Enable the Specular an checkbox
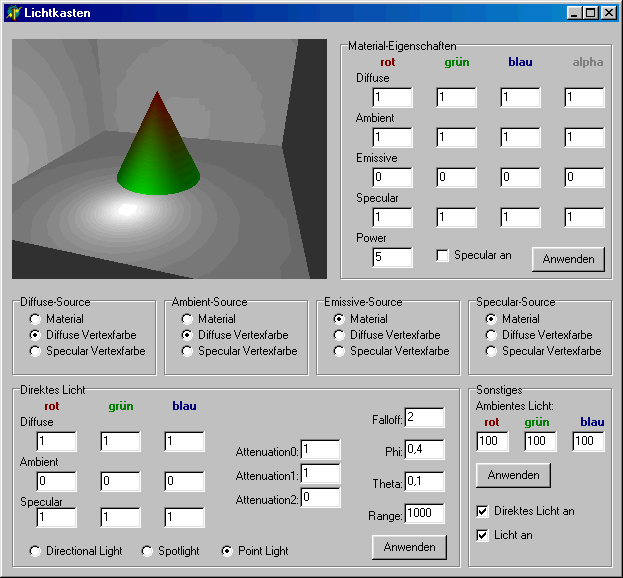This screenshot has height=578, width=623. click(442, 256)
